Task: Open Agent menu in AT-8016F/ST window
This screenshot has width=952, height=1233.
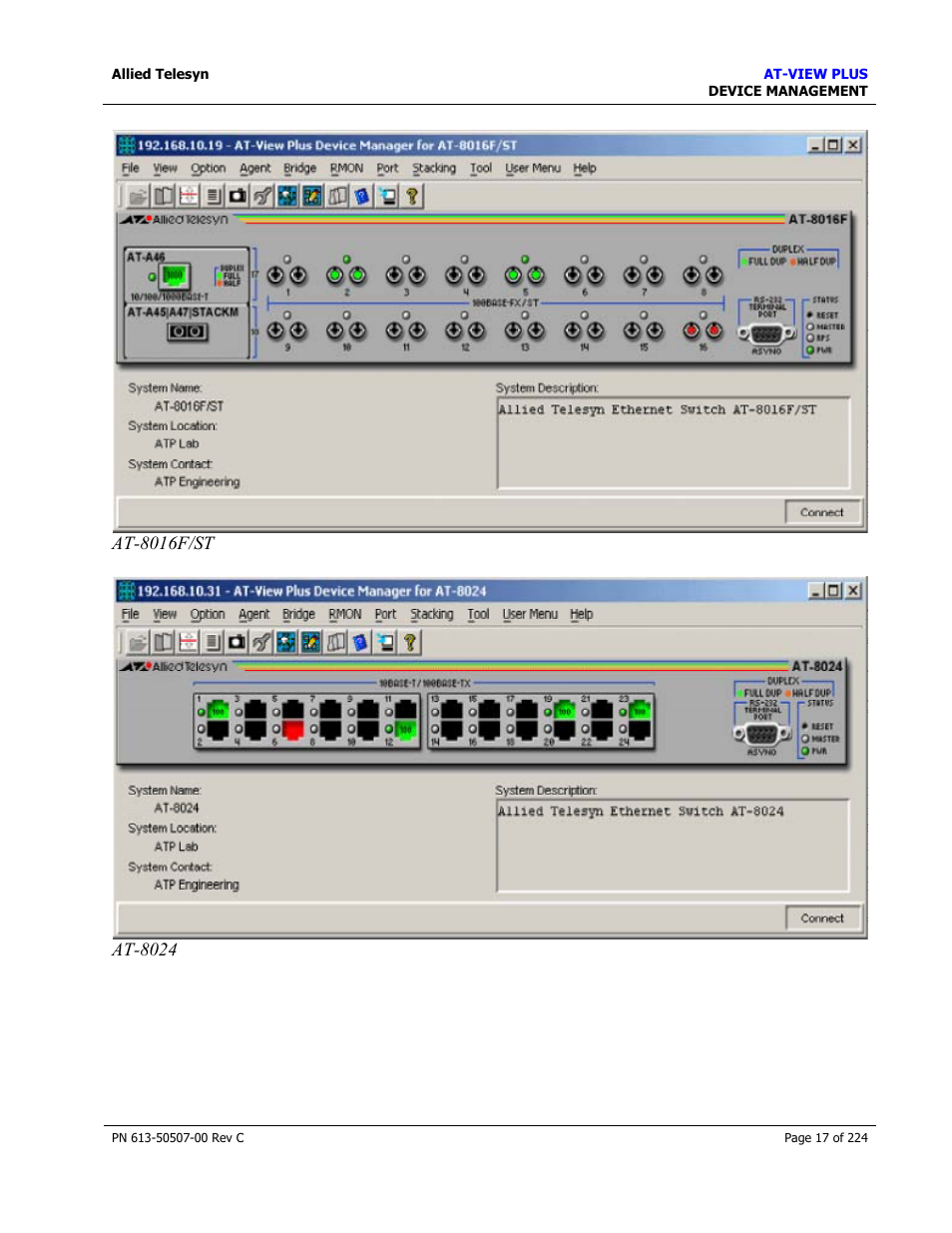Action: tap(254, 168)
